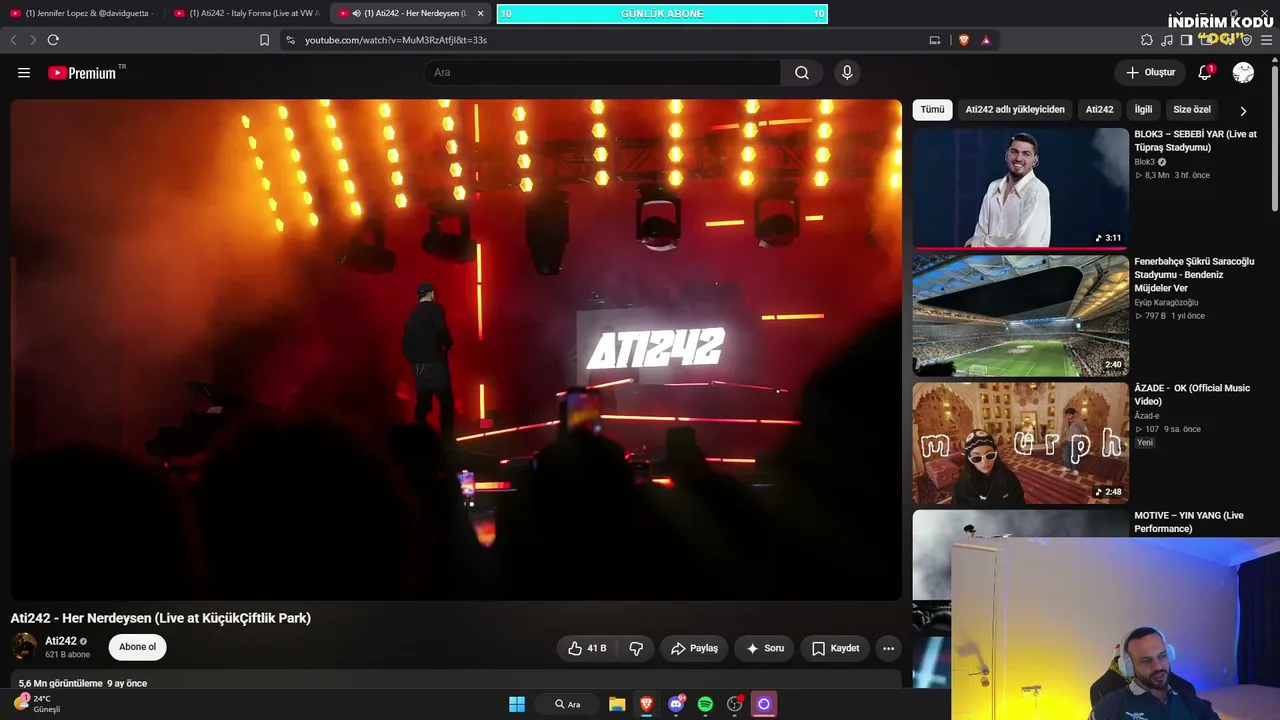Screen dimensions: 1280x720
Task: Close the Ati242 Her Nerdeysen tab
Action: [480, 13]
